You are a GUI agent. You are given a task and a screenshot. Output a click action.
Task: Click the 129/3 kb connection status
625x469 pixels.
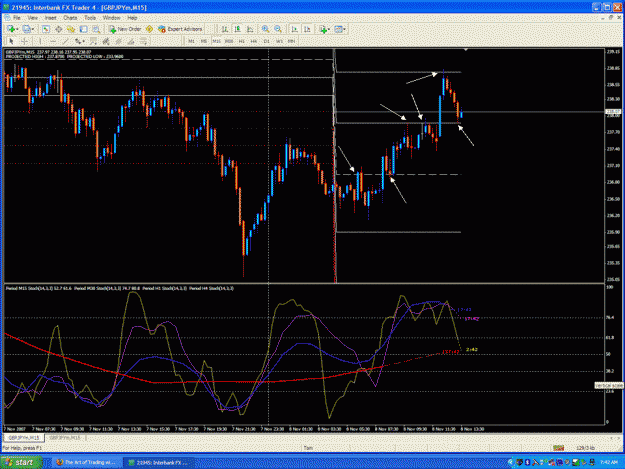tap(585, 448)
